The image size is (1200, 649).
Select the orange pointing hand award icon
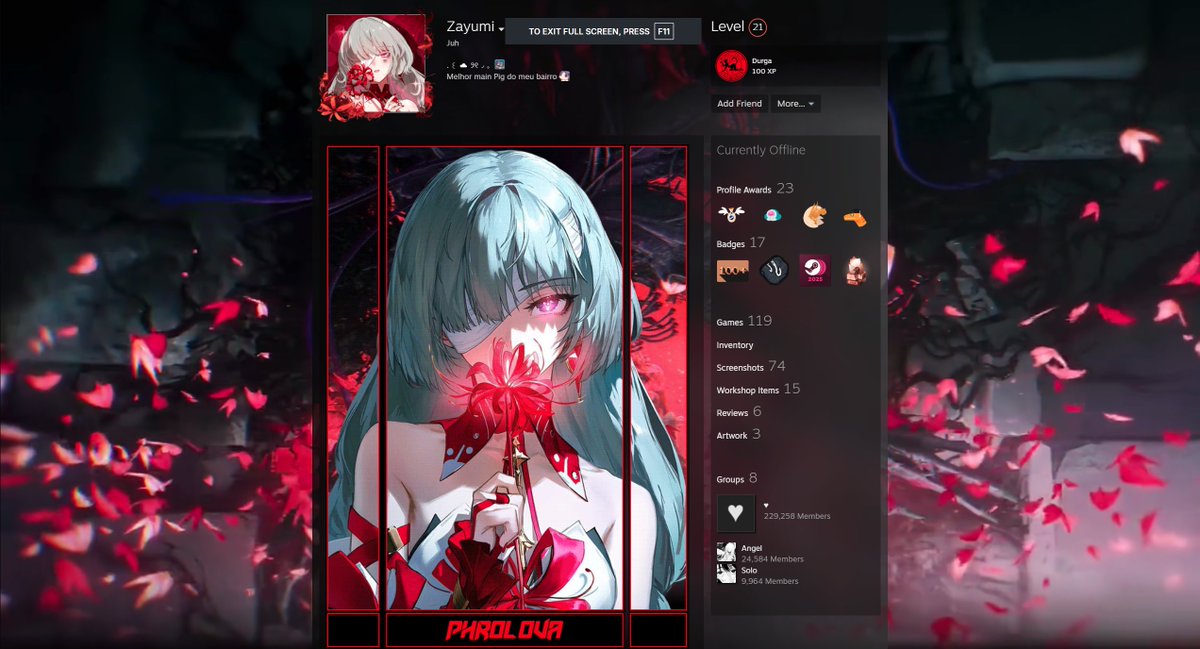(x=855, y=216)
